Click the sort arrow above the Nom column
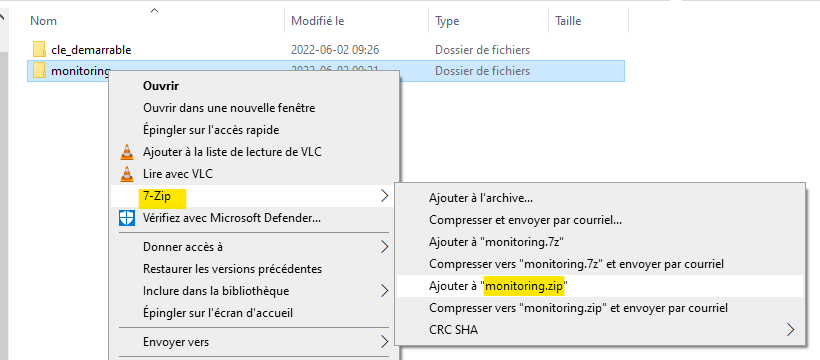Image resolution: width=820 pixels, height=360 pixels. (154, 10)
